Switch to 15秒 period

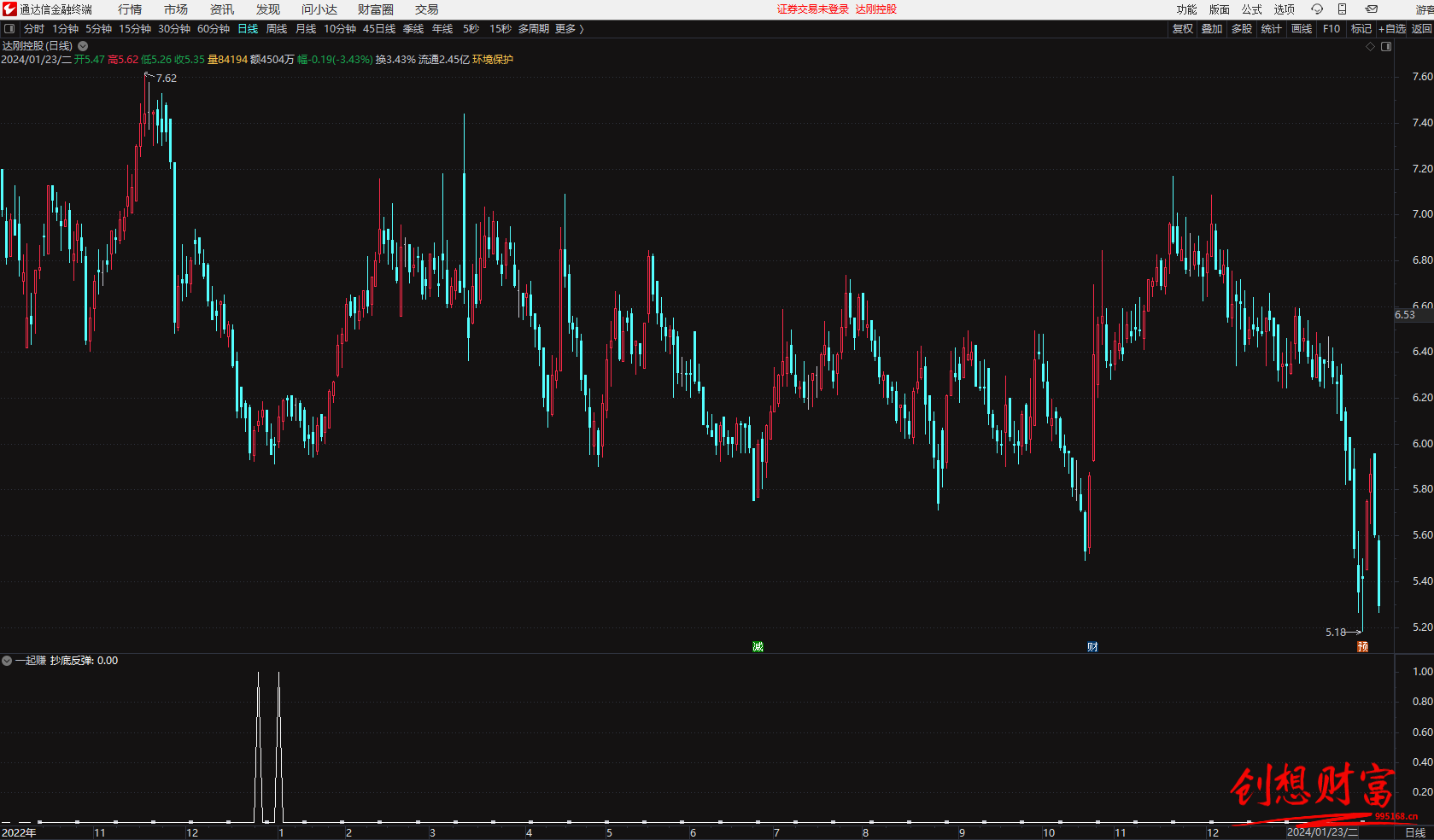click(500, 29)
